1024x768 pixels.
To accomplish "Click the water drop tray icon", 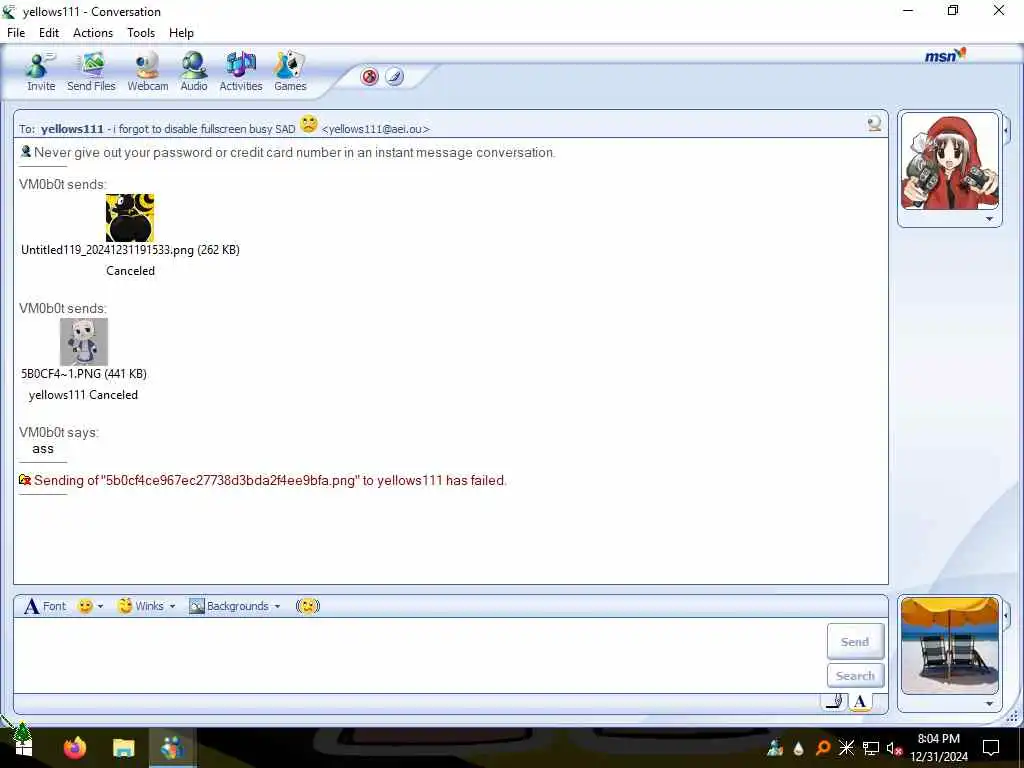I will coord(798,748).
